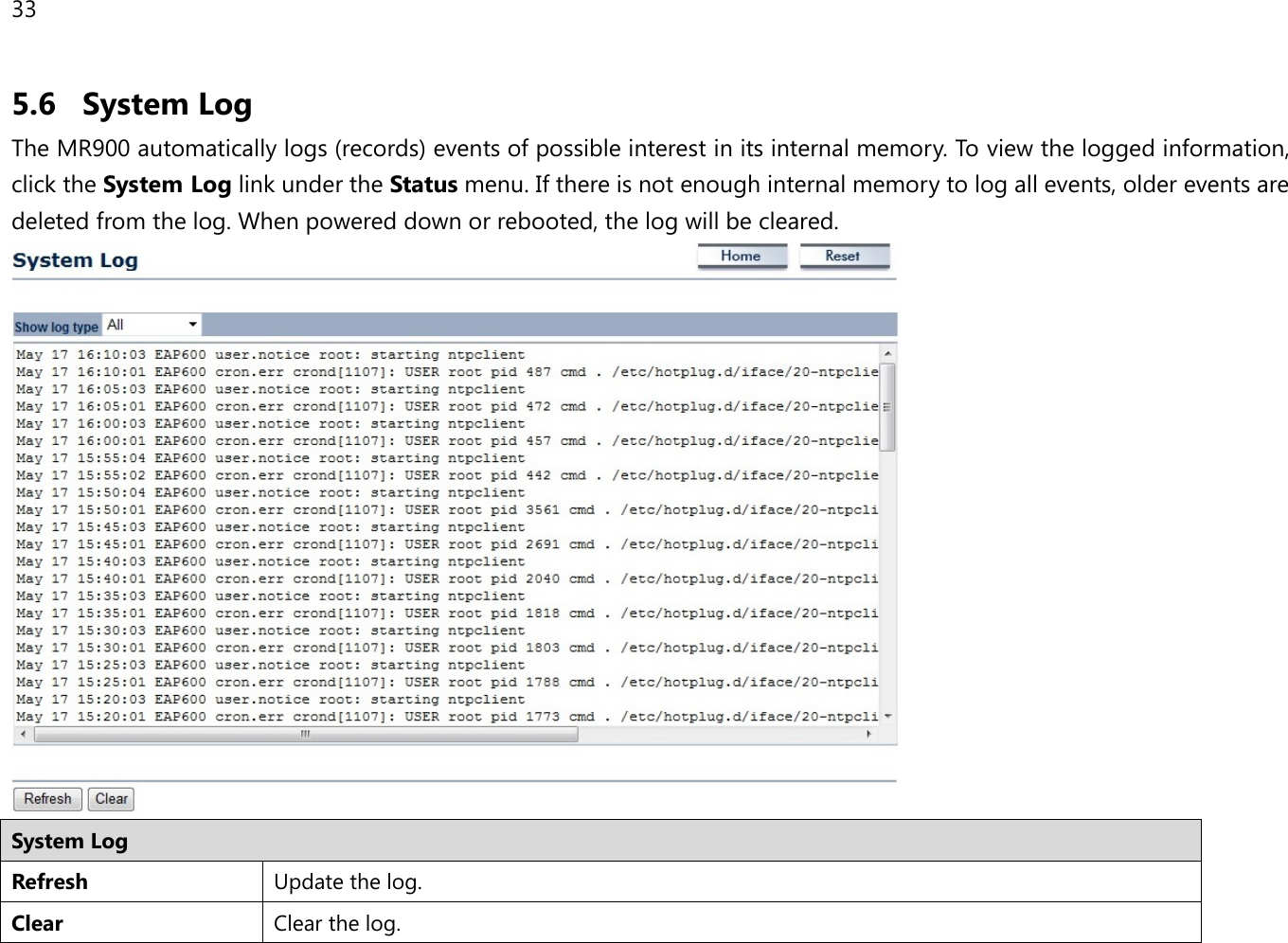Select log line May 17 16:05:03
This screenshot has width=1288, height=943.
[270, 389]
